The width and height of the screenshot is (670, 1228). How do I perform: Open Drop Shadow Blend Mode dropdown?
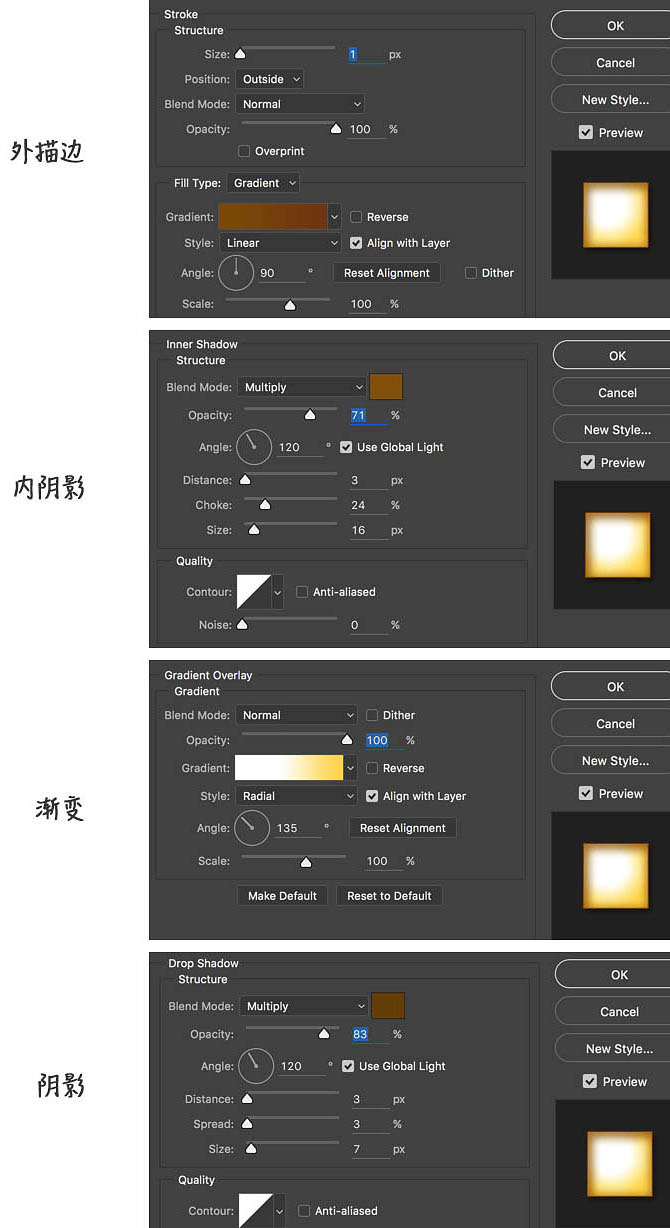pos(305,1006)
